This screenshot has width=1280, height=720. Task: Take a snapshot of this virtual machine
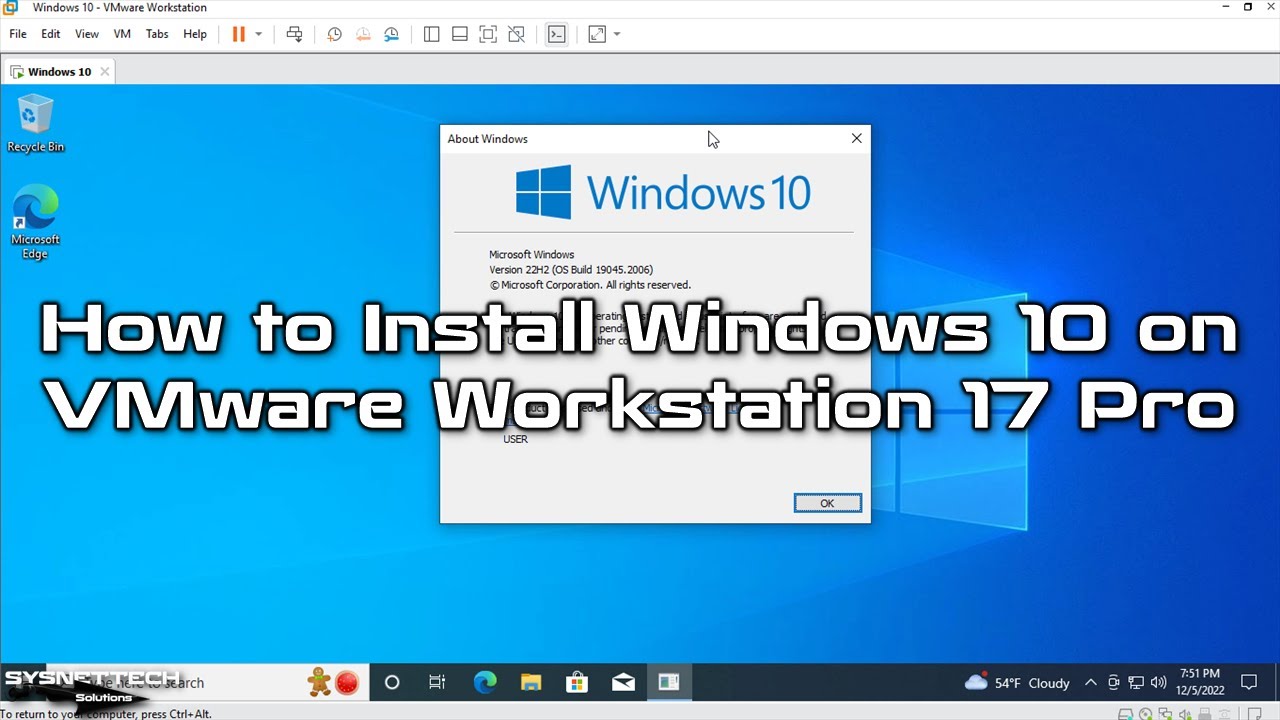click(335, 34)
